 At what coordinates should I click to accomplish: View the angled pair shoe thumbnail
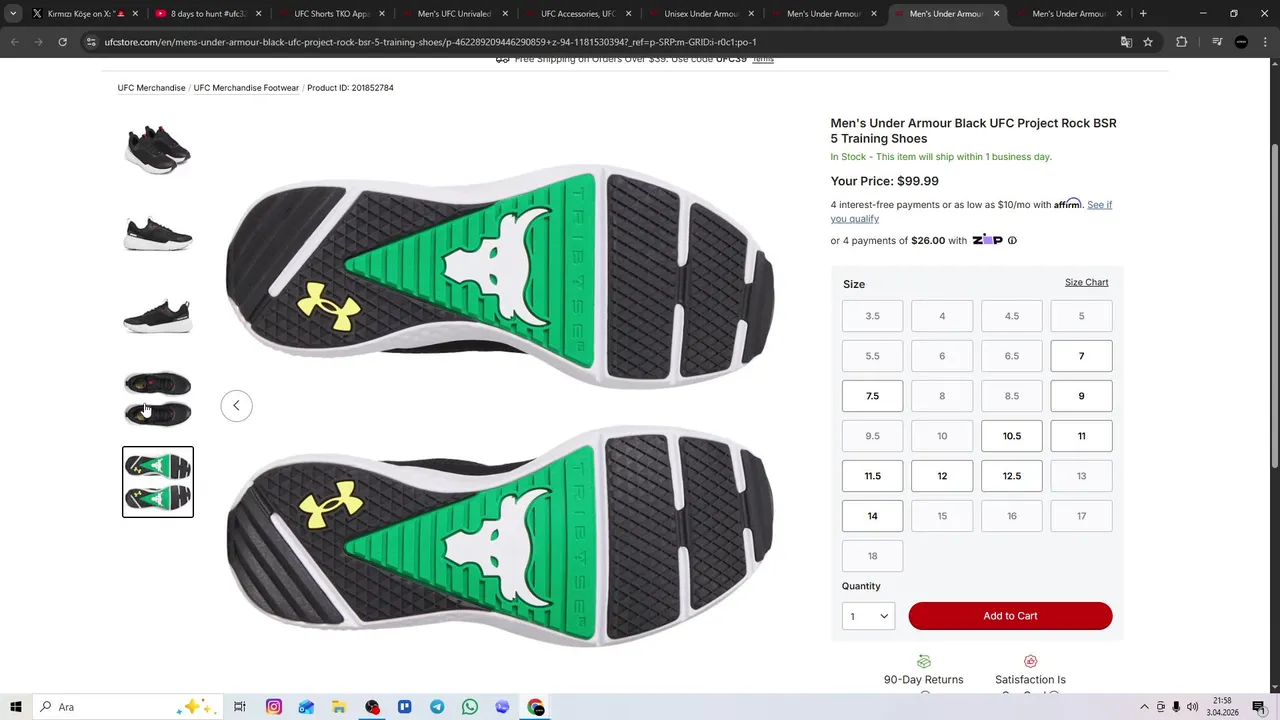point(158,150)
